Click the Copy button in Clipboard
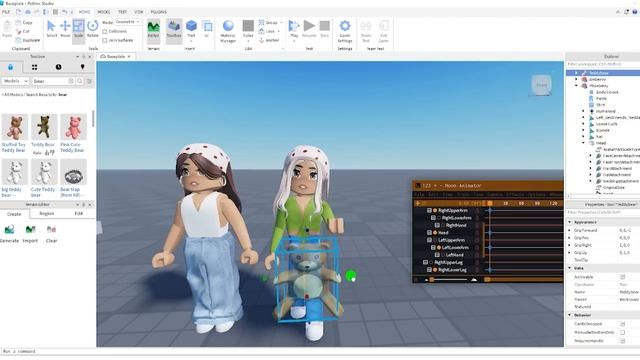The height and width of the screenshot is (360, 640). 24,22
